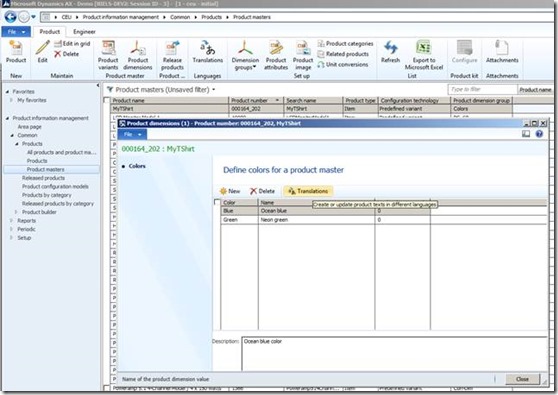Image resolution: width=558 pixels, height=395 pixels.
Task: Open Product variants
Action: click(108, 55)
